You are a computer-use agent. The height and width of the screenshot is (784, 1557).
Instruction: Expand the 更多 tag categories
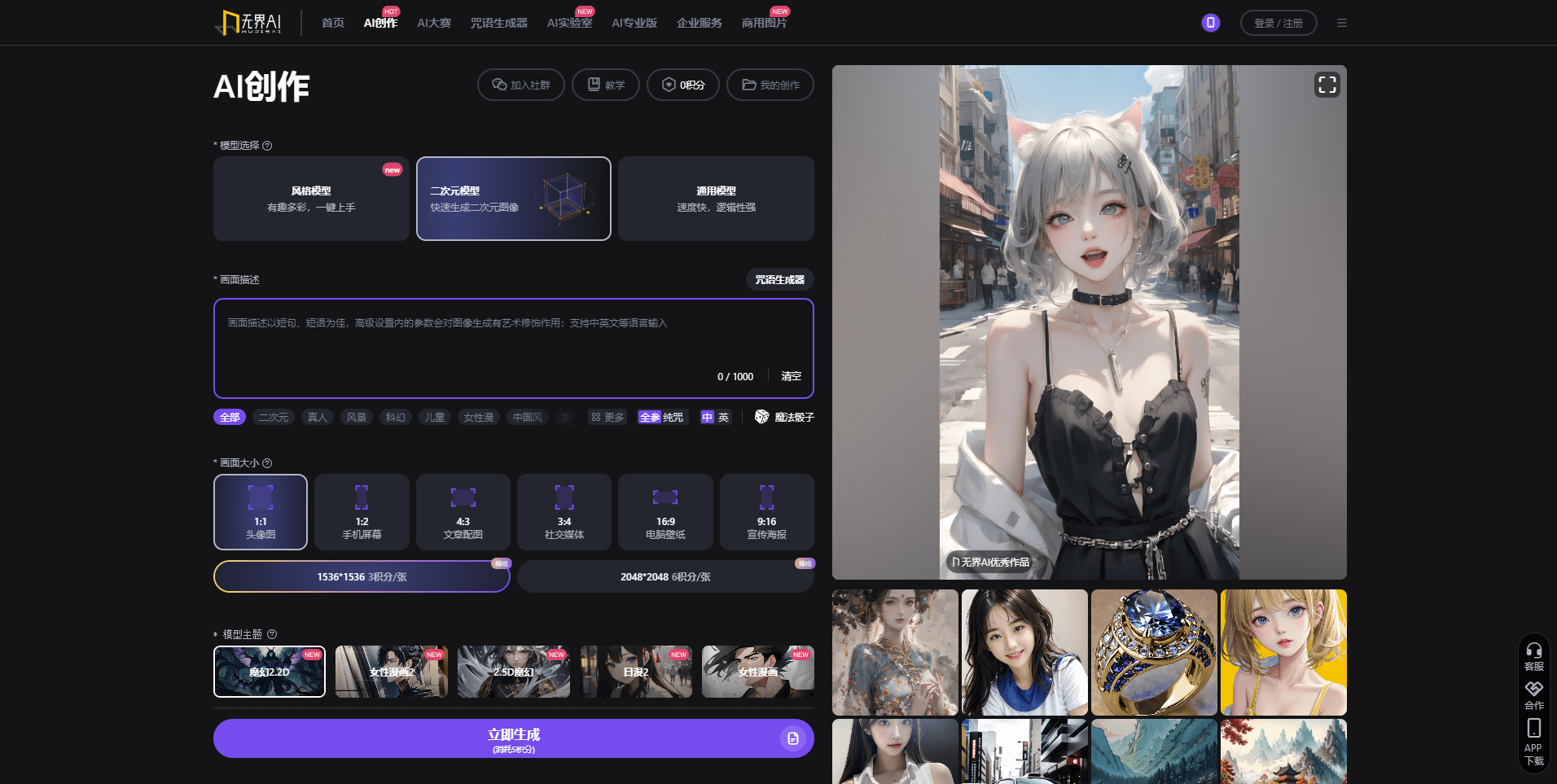[x=607, y=417]
